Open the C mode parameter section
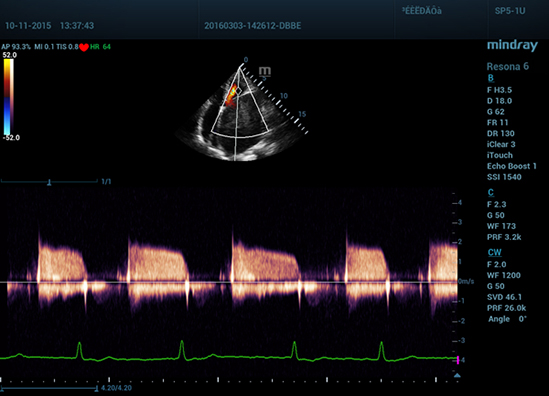Screen dimensions: 549x396 point(491,193)
